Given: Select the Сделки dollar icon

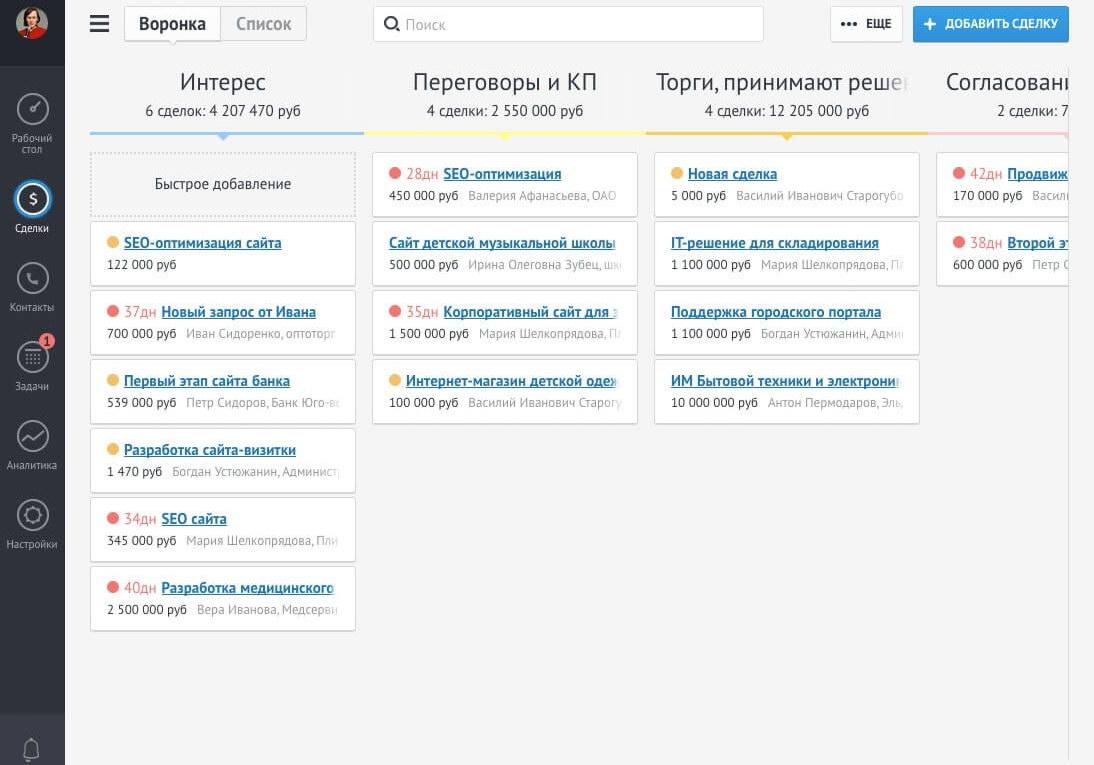Looking at the screenshot, I should point(32,200).
